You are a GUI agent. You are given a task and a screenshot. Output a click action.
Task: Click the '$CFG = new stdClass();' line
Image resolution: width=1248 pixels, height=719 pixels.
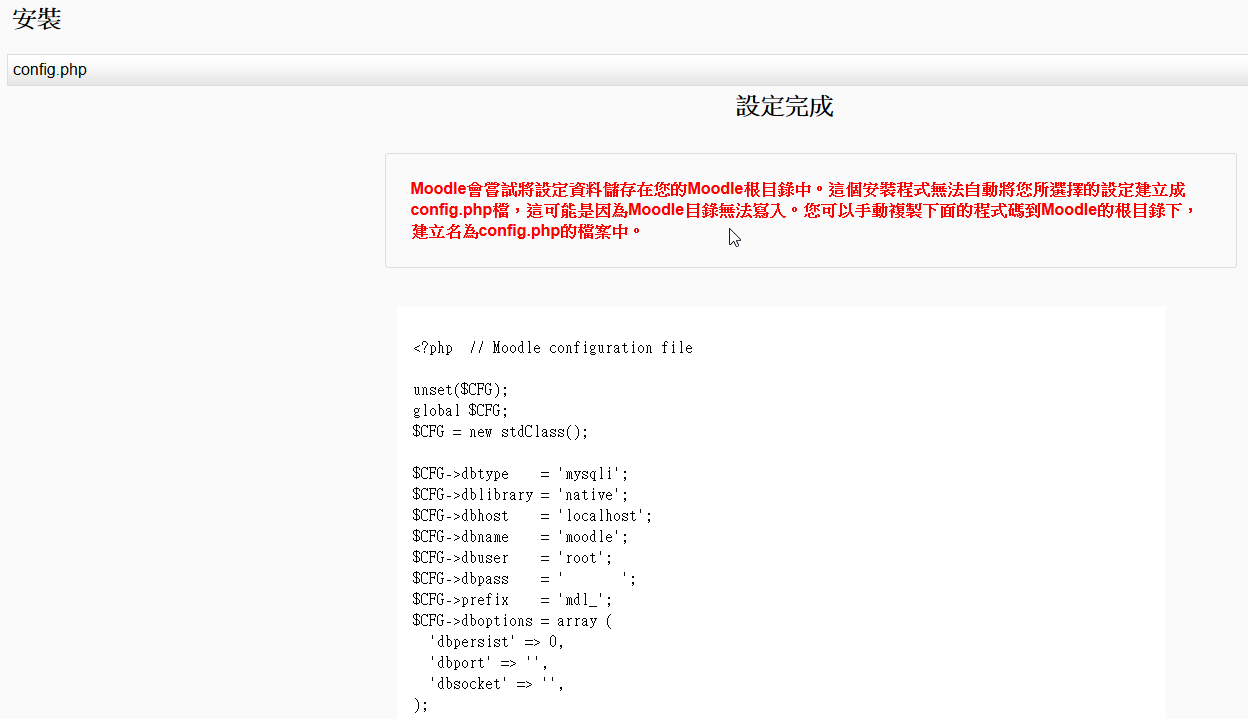500,432
